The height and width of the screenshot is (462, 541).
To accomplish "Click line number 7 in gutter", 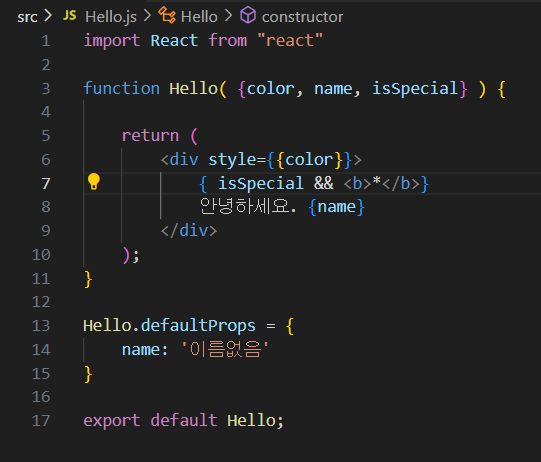I will pos(46,184).
